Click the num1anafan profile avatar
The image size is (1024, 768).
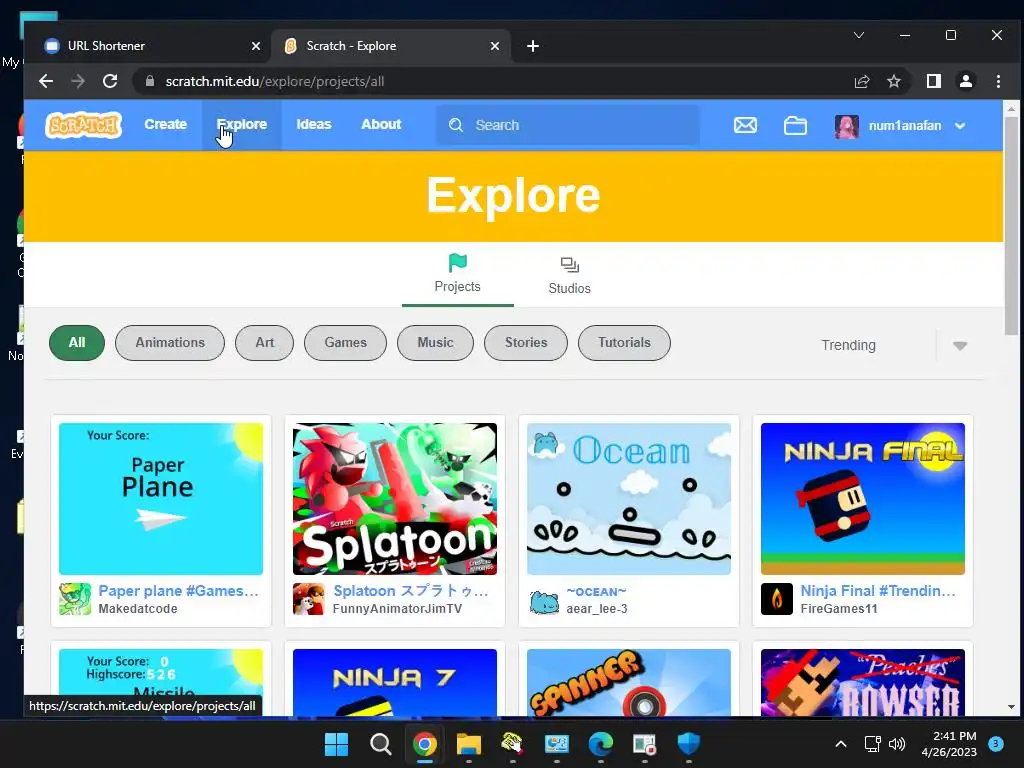pyautogui.click(x=846, y=125)
